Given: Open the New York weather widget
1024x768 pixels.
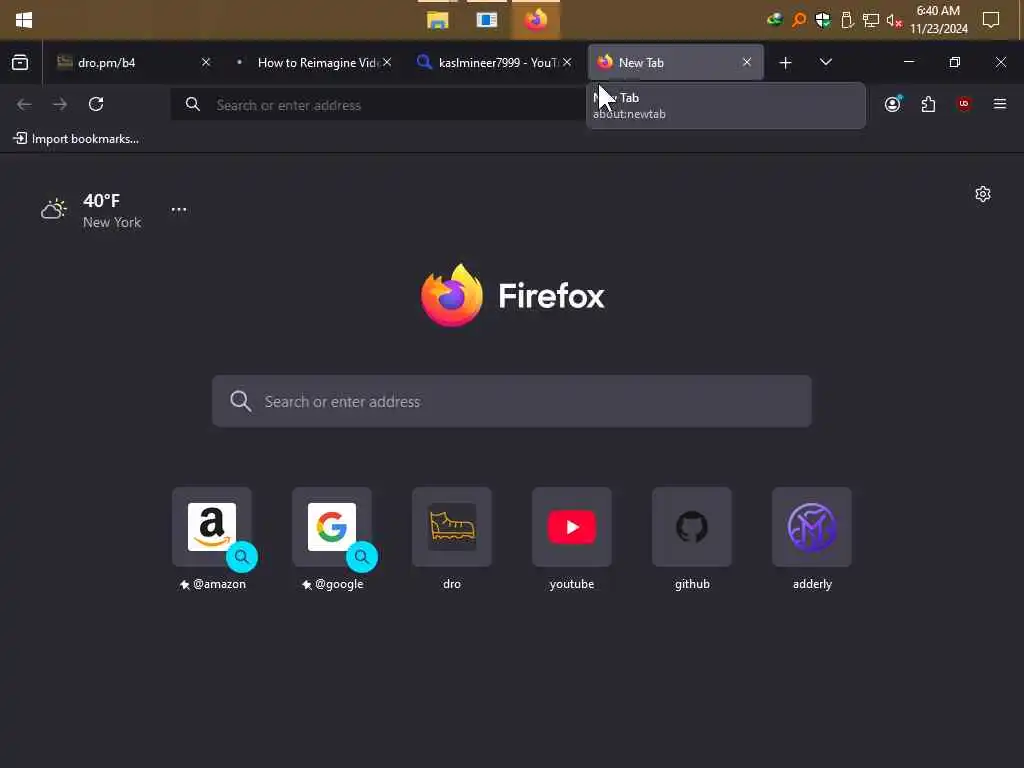Looking at the screenshot, I should pyautogui.click(x=91, y=210).
